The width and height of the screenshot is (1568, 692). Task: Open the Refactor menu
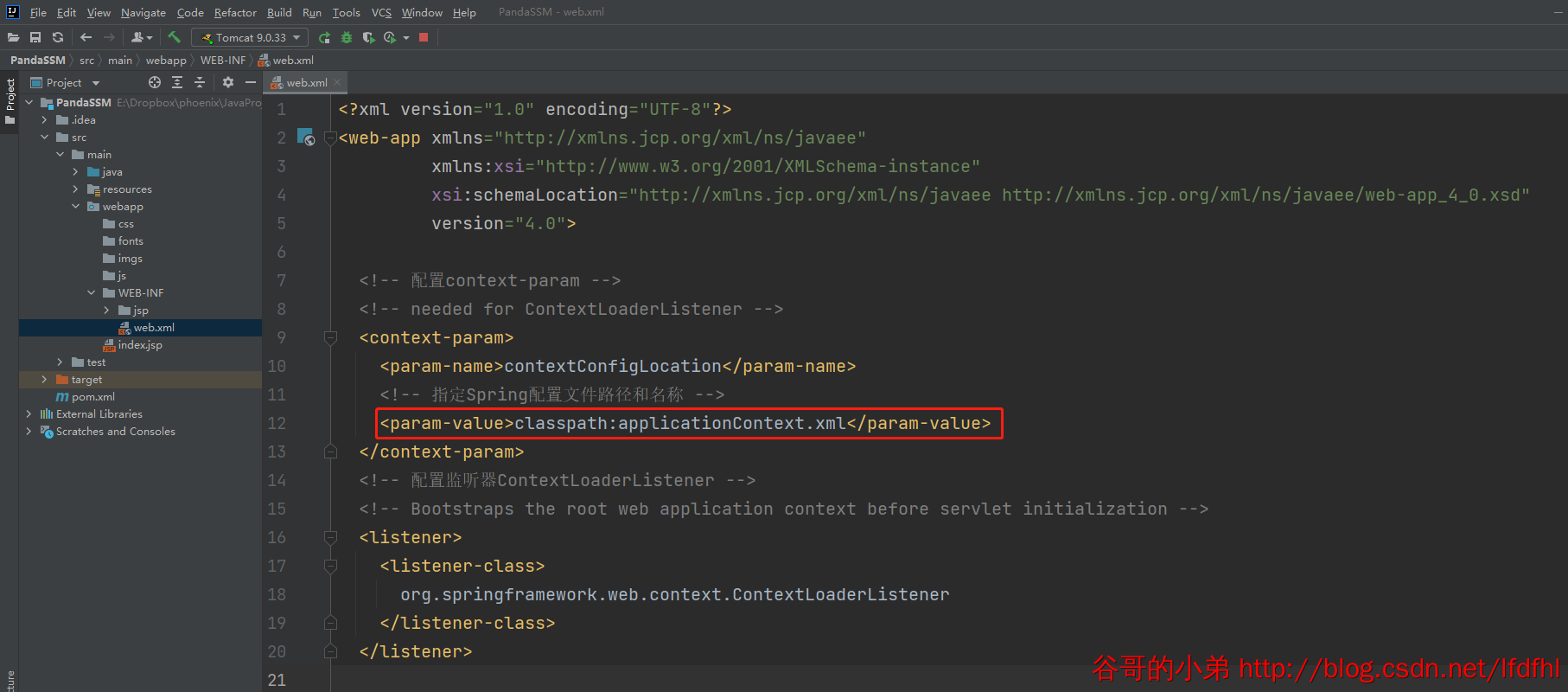(x=235, y=12)
